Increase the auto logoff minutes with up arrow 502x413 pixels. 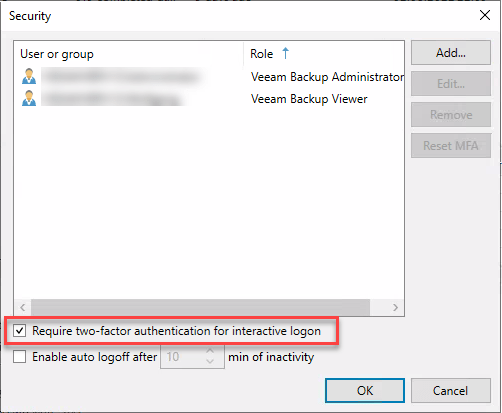210,351
